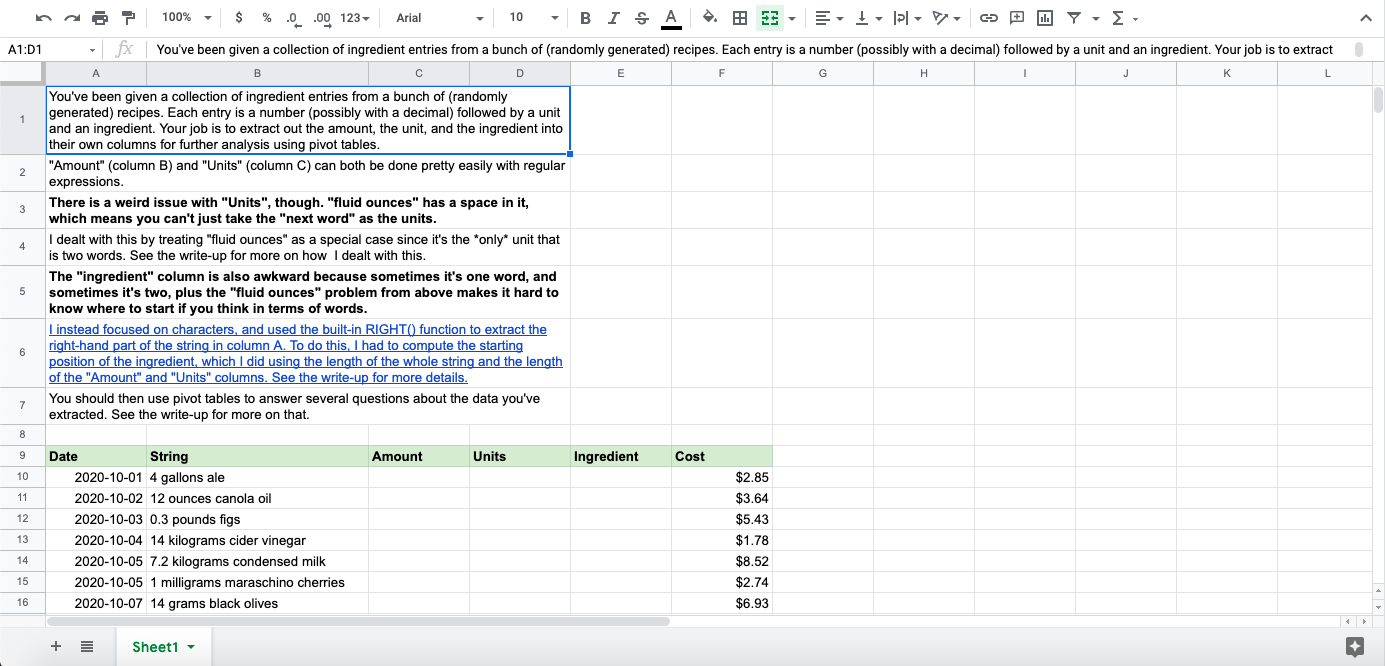Open the Arial font dropdown
This screenshot has height=666, width=1385.
[439, 18]
